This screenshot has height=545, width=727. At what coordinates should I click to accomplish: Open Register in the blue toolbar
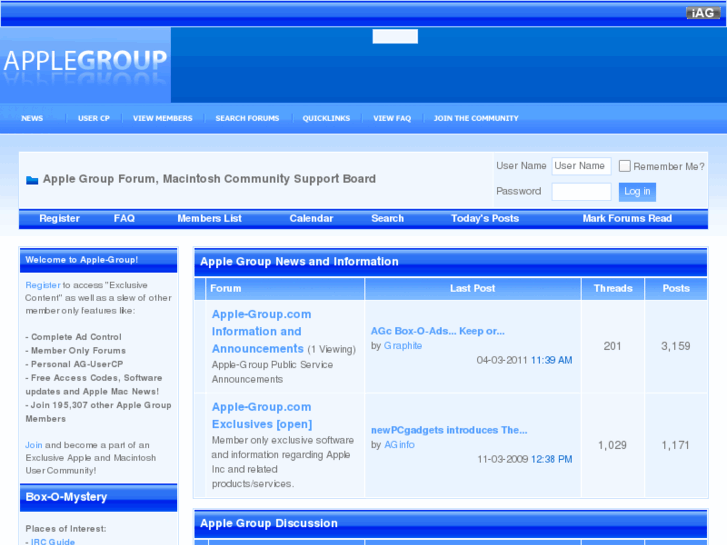pos(59,218)
